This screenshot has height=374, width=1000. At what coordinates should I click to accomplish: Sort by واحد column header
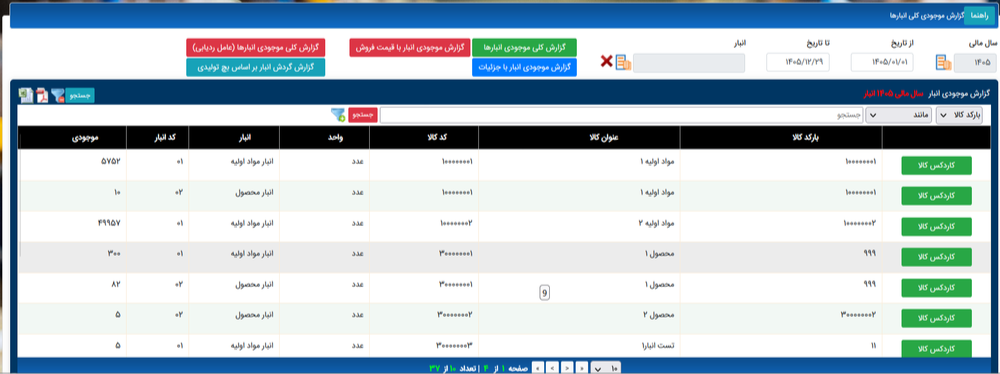(325, 138)
